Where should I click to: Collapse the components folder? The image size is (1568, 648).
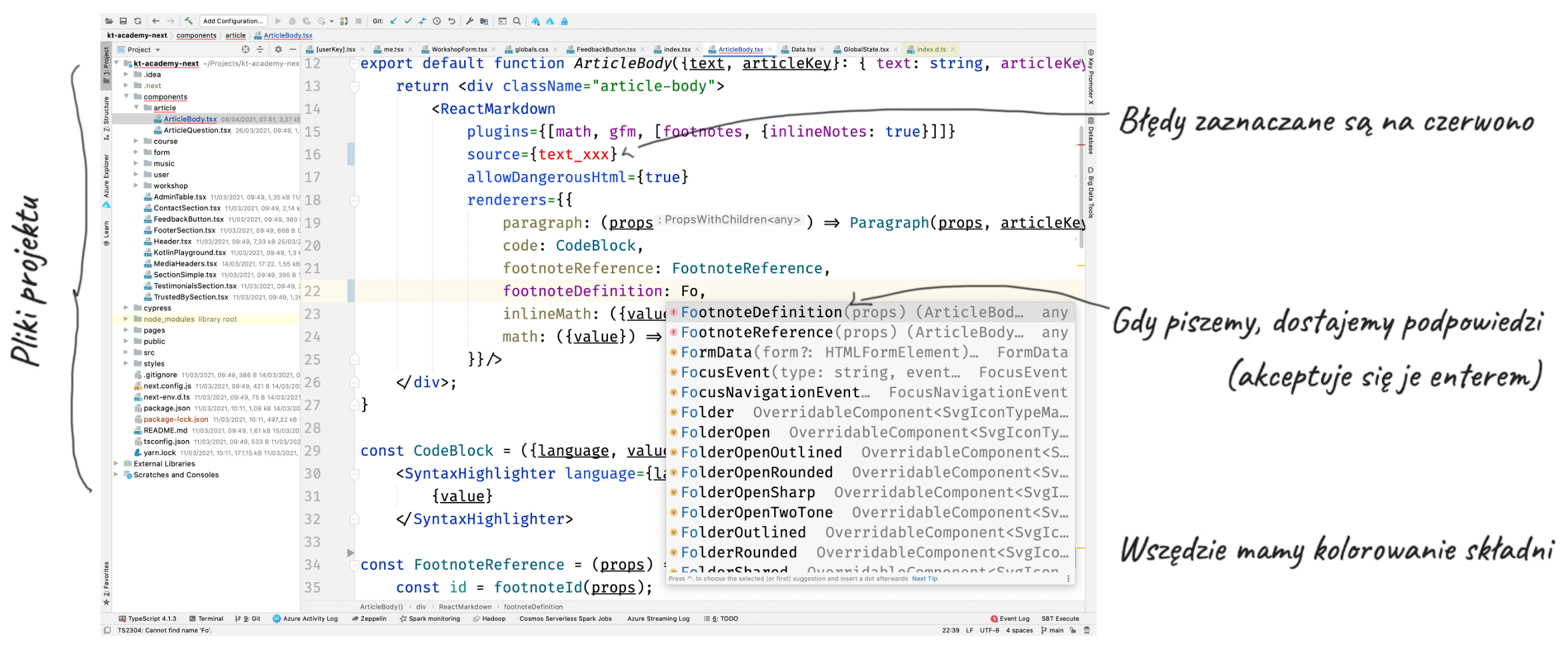click(127, 97)
